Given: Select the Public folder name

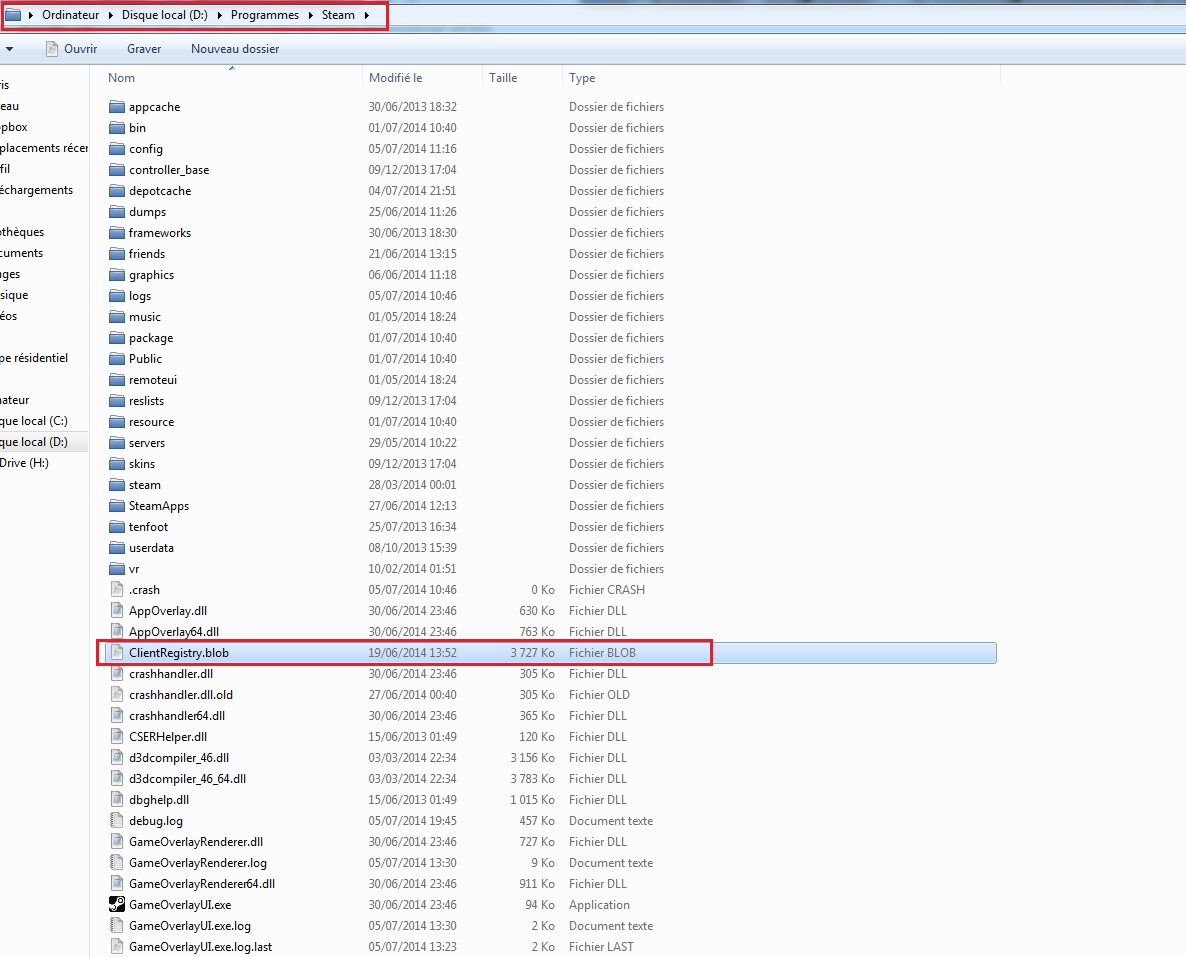Looking at the screenshot, I should point(145,359).
